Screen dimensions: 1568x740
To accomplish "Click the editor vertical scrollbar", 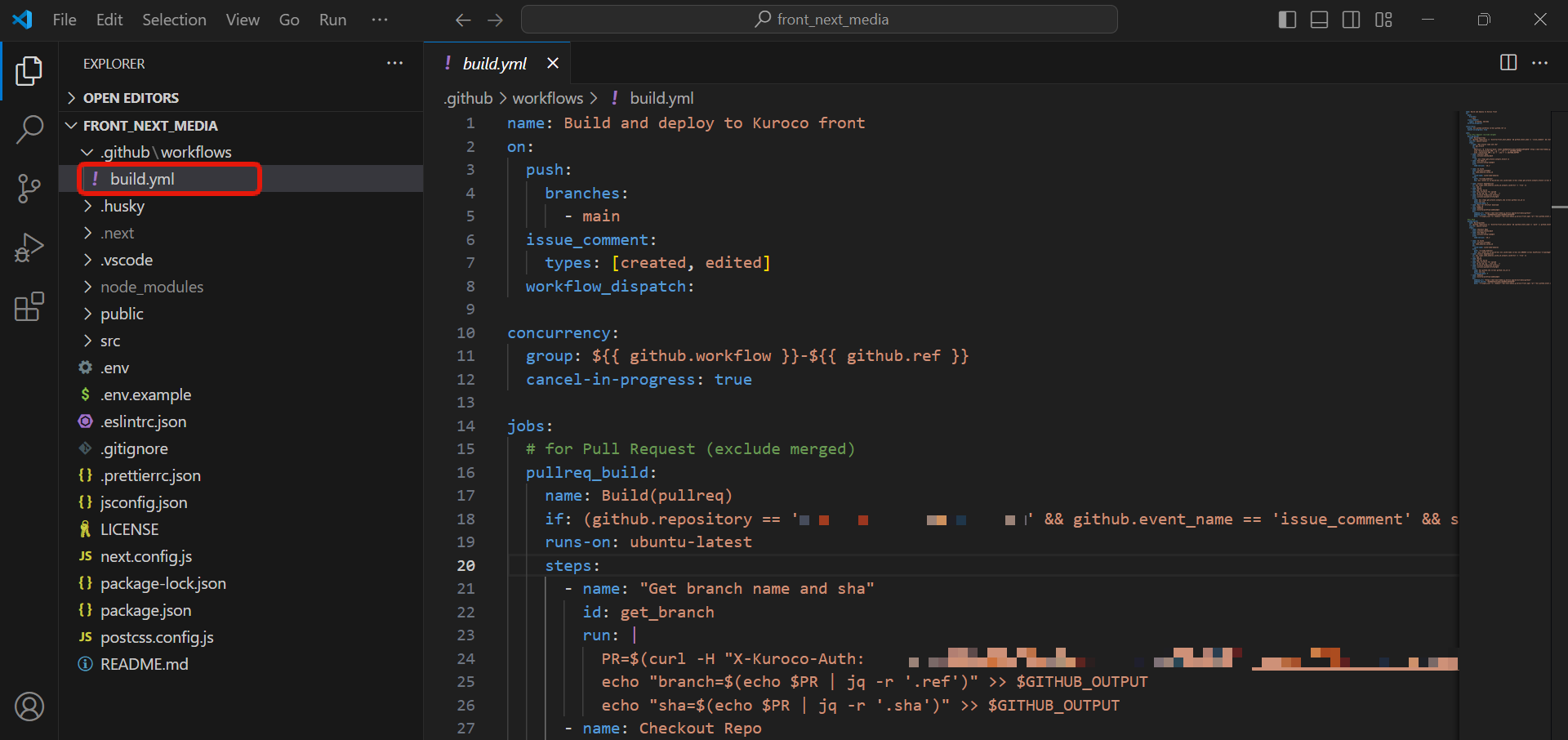I will 1559,425.
